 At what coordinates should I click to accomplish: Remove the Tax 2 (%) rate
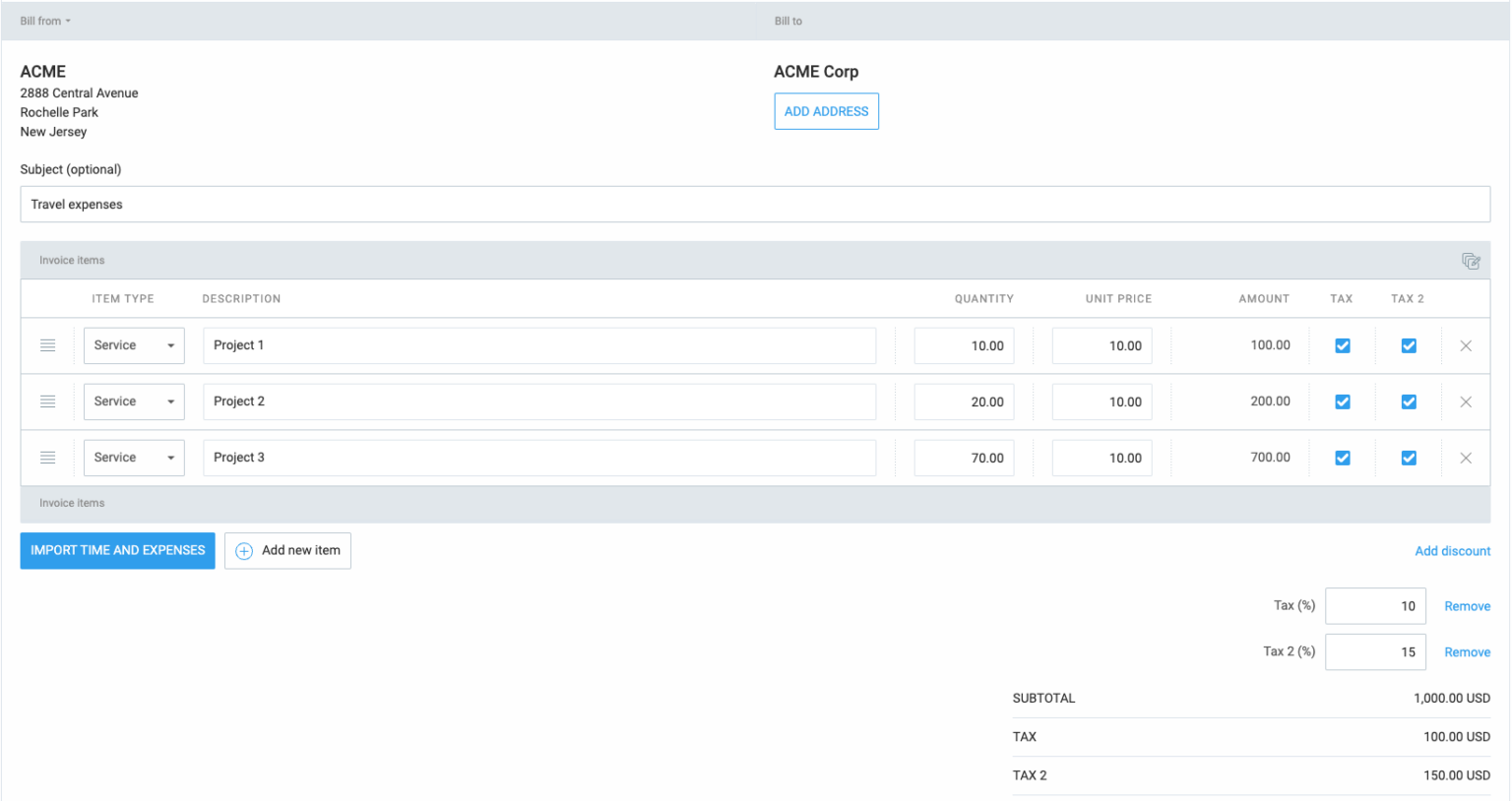click(1467, 652)
